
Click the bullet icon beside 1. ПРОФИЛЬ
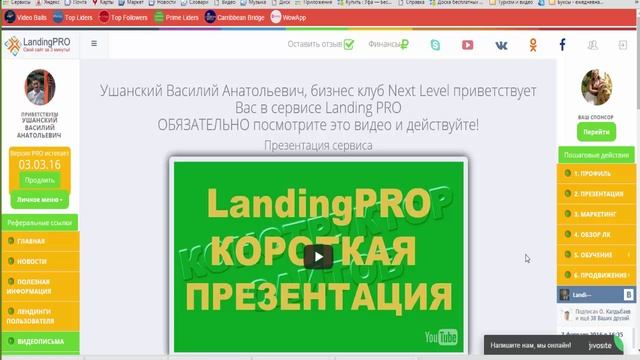[567, 173]
